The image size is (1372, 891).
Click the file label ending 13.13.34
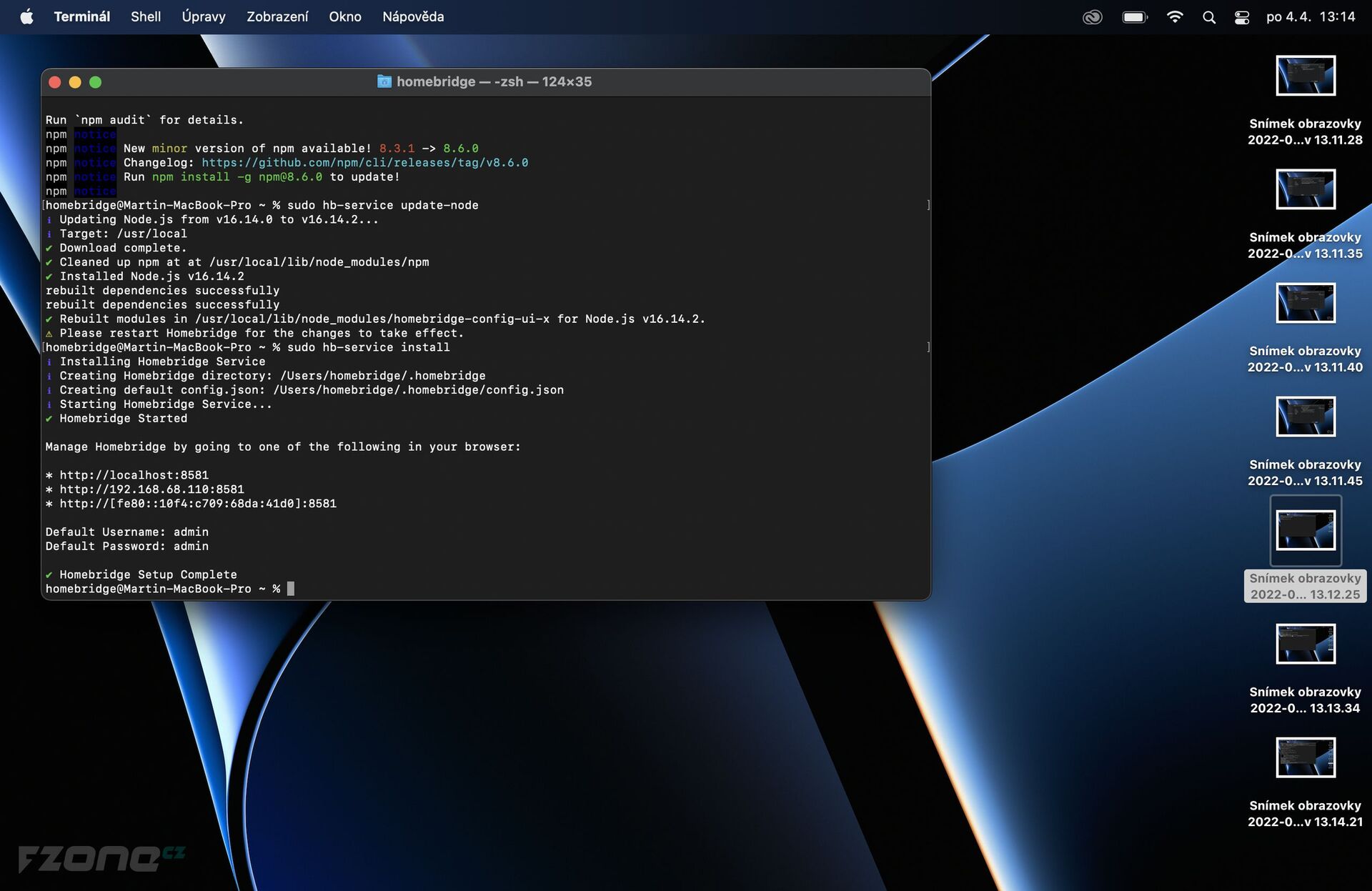(x=1305, y=700)
